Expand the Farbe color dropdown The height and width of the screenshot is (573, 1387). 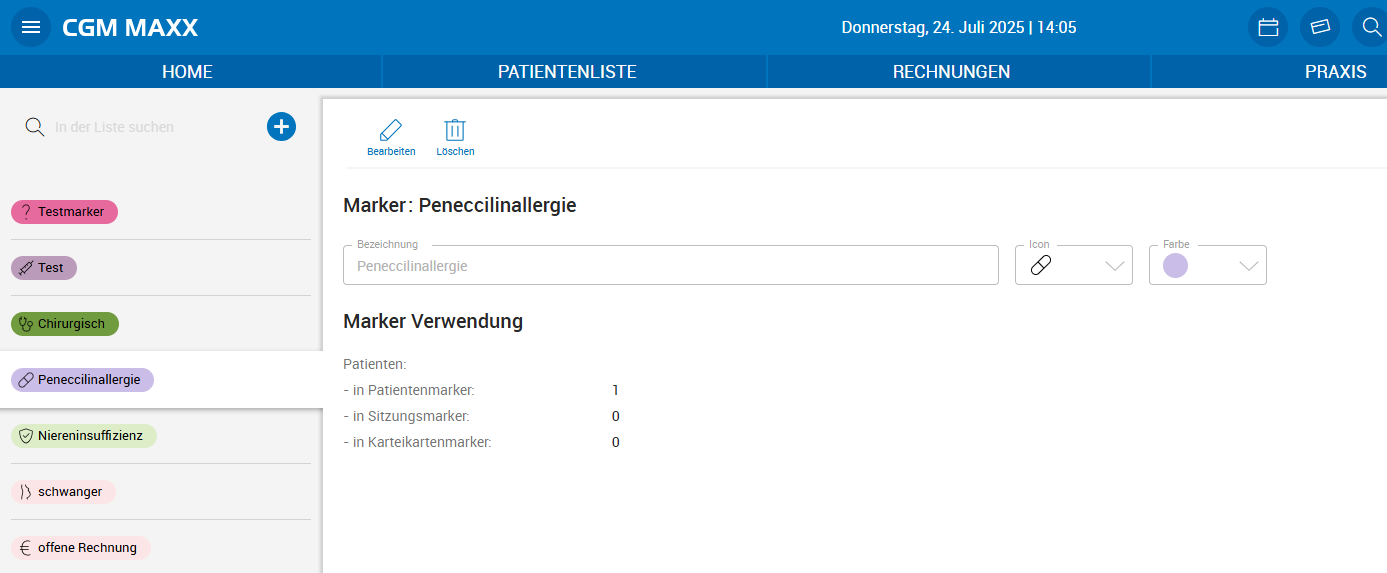pyautogui.click(x=1248, y=266)
